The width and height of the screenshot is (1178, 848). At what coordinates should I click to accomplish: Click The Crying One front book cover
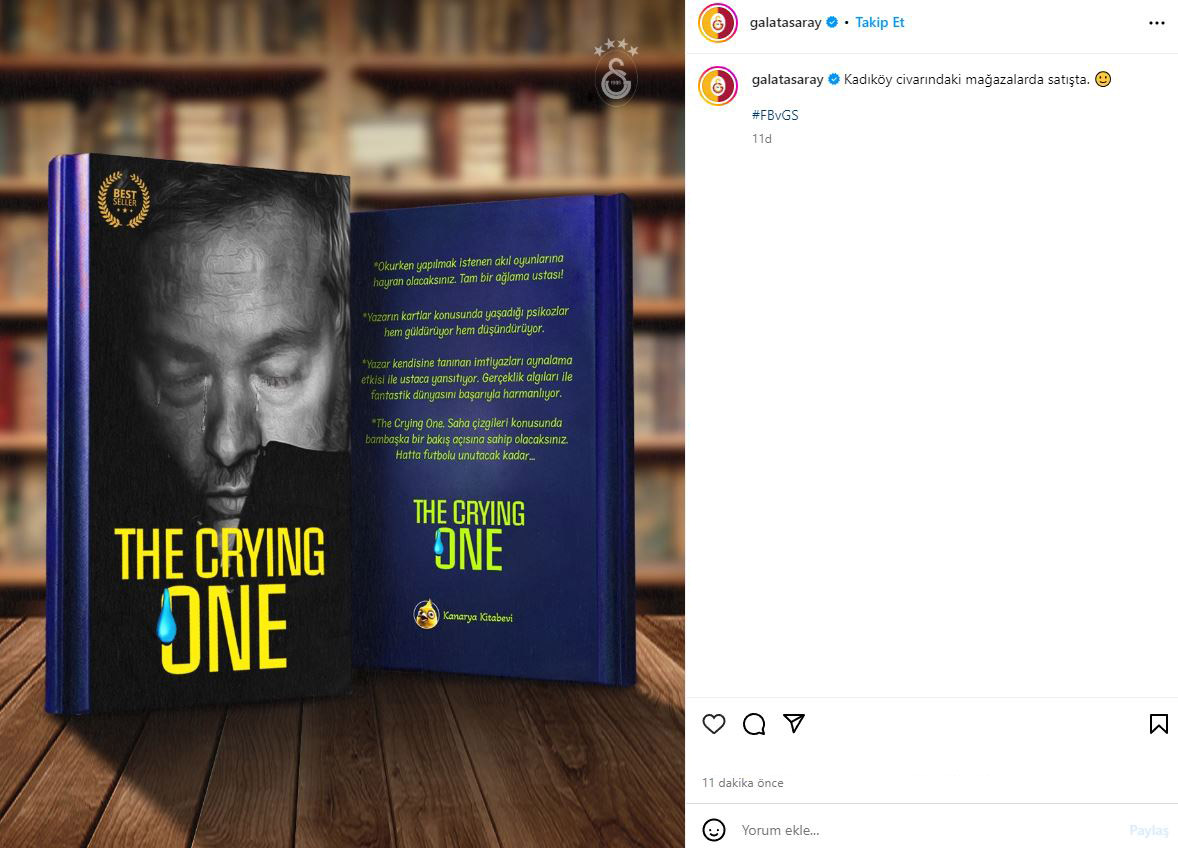(x=199, y=434)
